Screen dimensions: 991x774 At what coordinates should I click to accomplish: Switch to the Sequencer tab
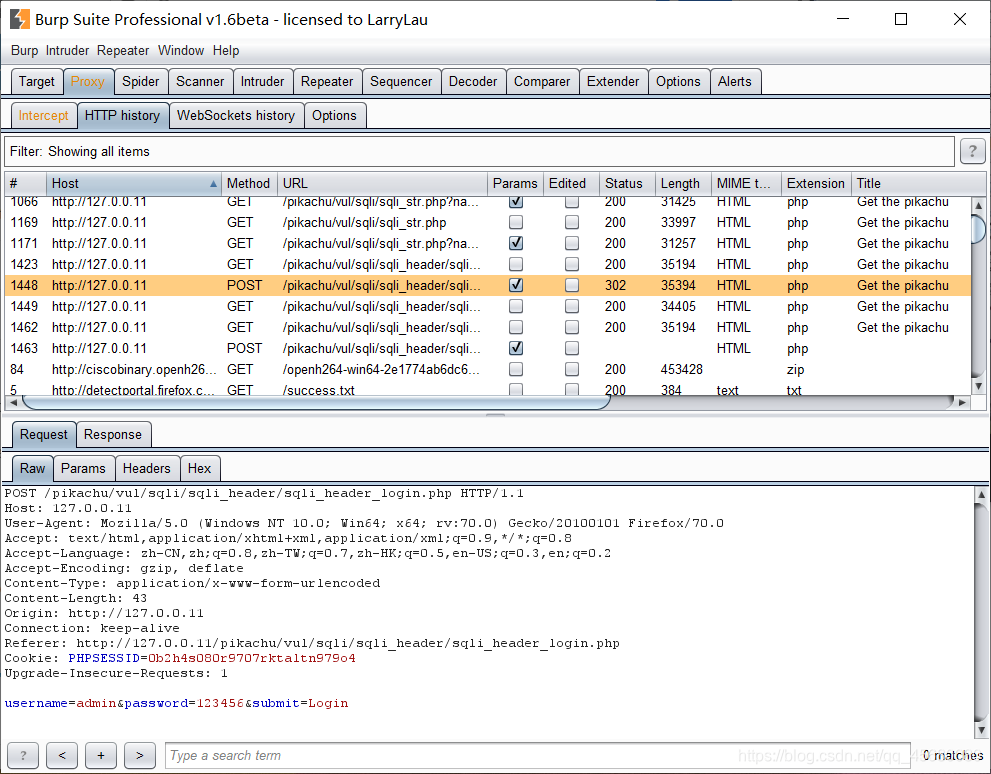click(x=401, y=82)
